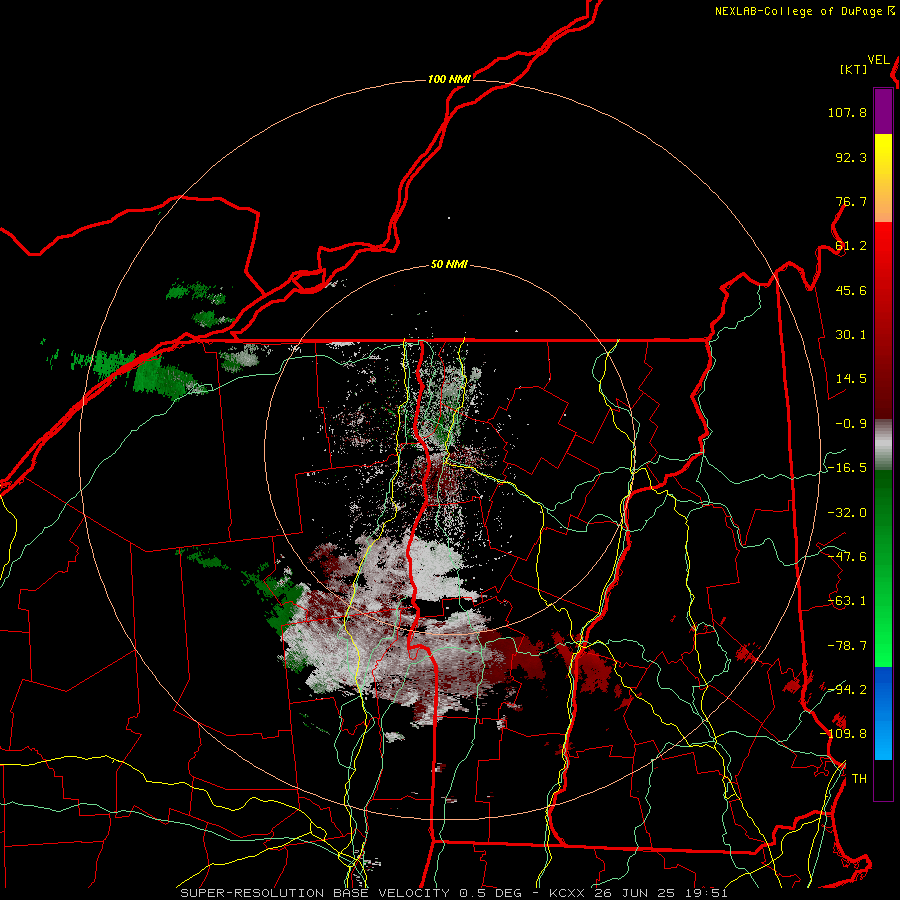This screenshot has height=900, width=900.
Task: Click the [KT] units label
Action: point(854,69)
